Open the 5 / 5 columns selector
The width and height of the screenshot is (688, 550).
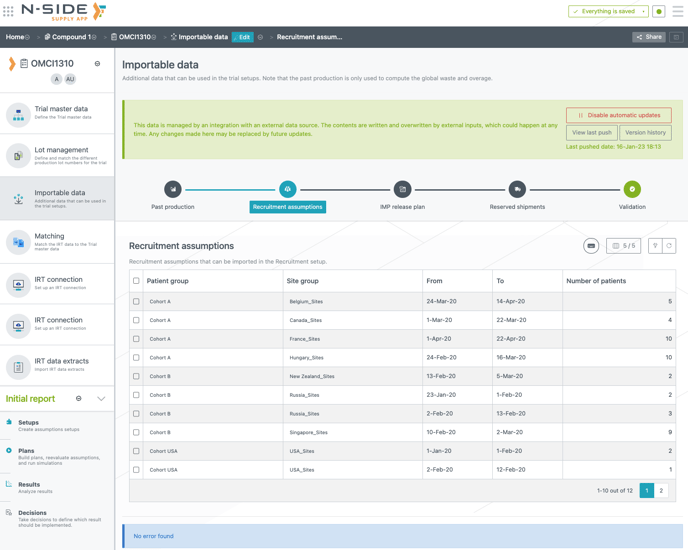(623, 246)
